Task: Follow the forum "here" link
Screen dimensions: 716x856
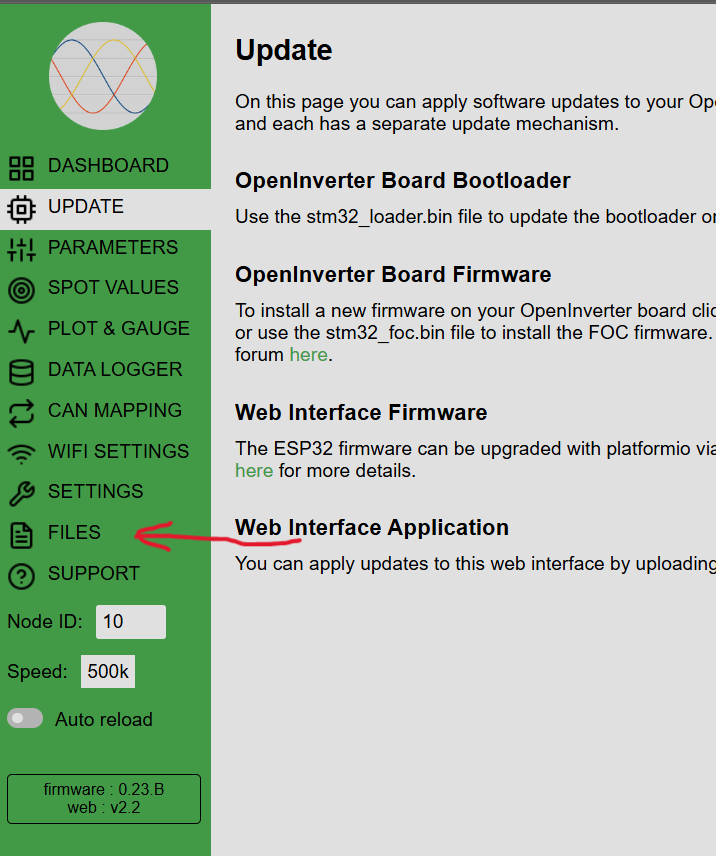Action: 308,355
